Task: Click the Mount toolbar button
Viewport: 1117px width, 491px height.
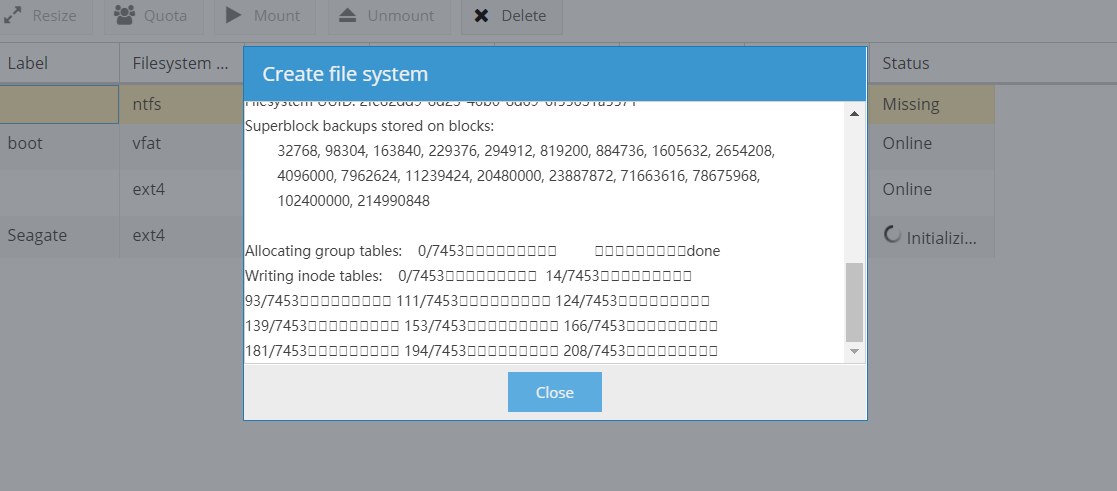Action: coord(264,16)
